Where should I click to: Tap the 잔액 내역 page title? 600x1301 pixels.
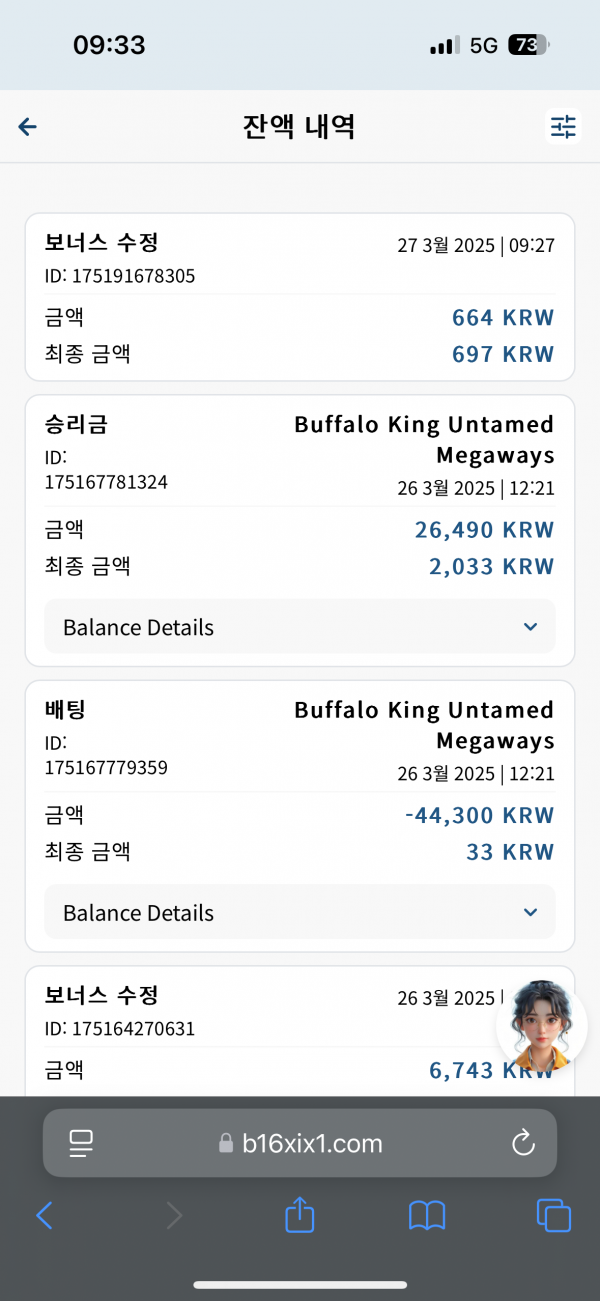pos(299,127)
